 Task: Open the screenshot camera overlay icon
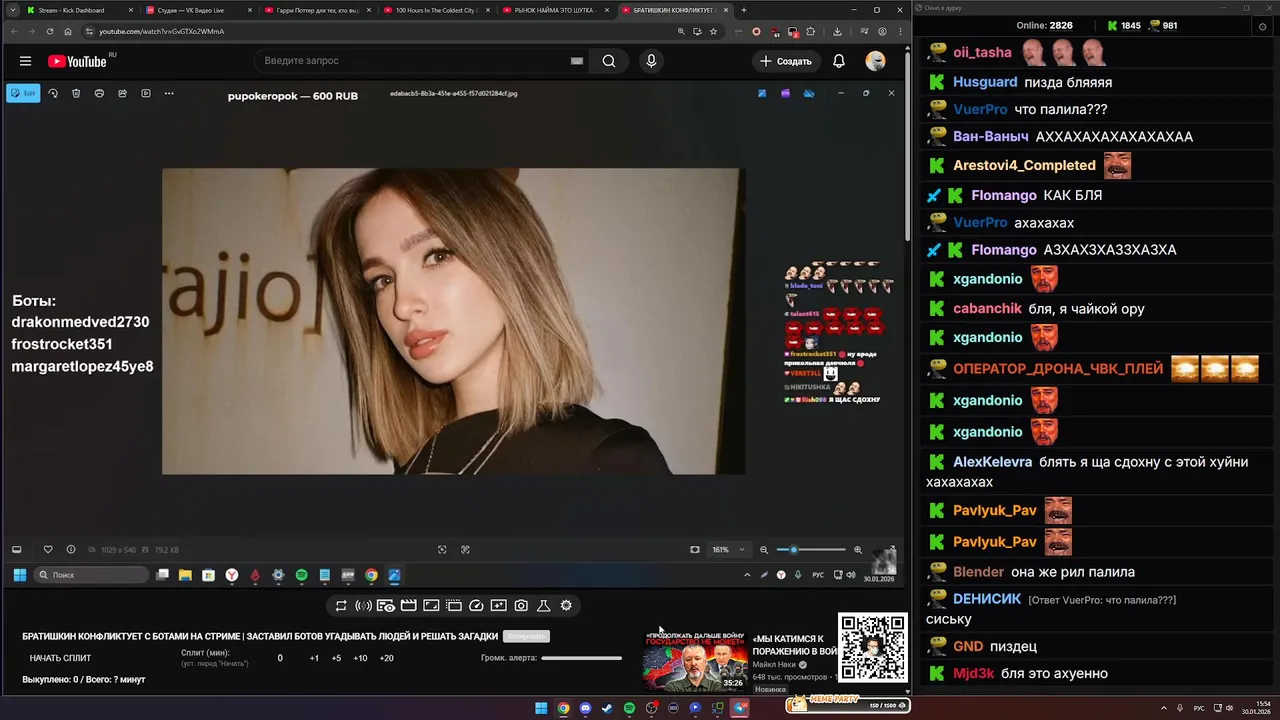tap(521, 605)
